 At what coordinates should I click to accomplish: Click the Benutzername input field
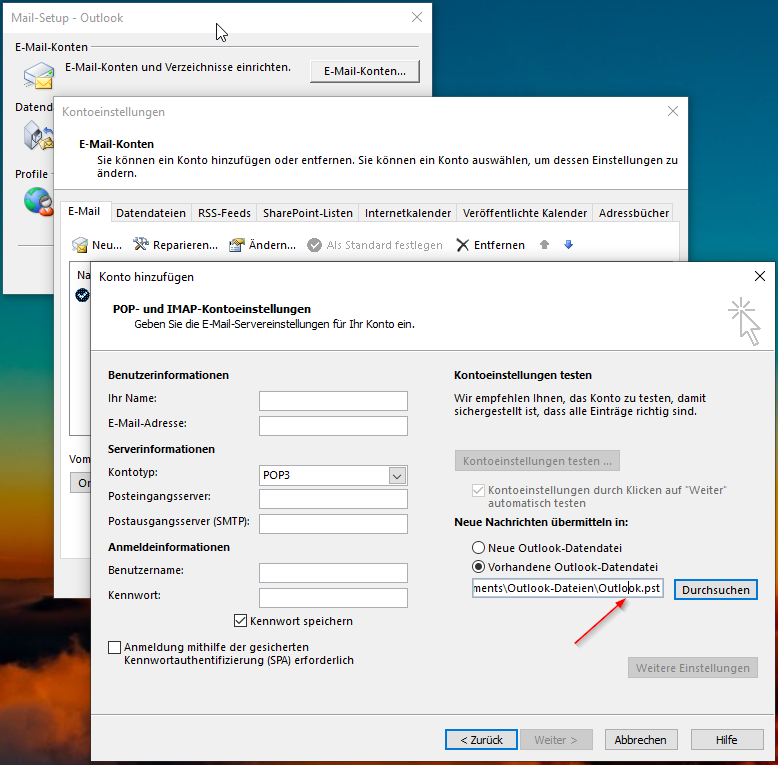click(x=333, y=573)
